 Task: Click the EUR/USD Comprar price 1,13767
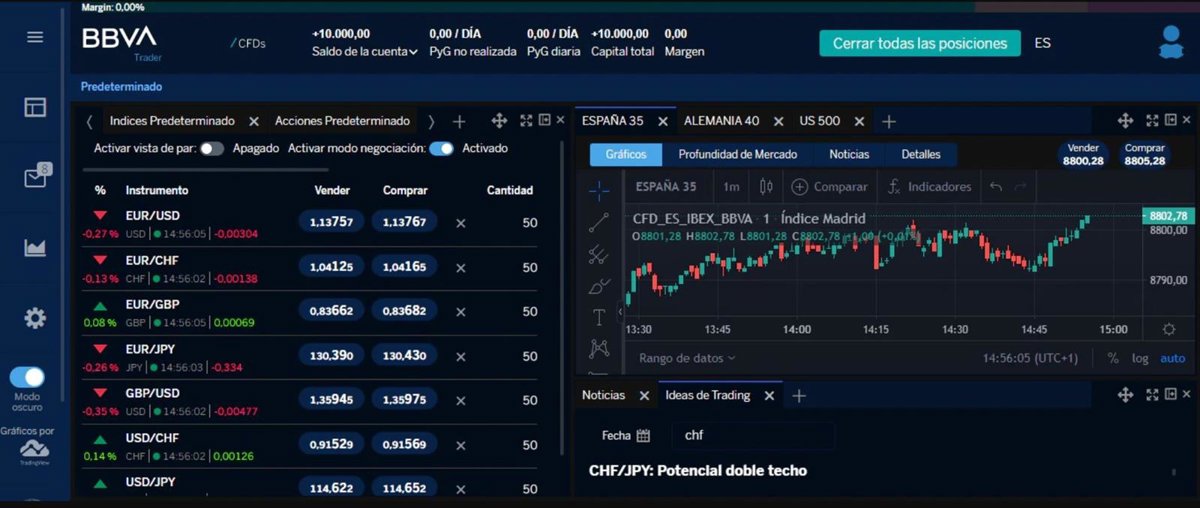[404, 222]
